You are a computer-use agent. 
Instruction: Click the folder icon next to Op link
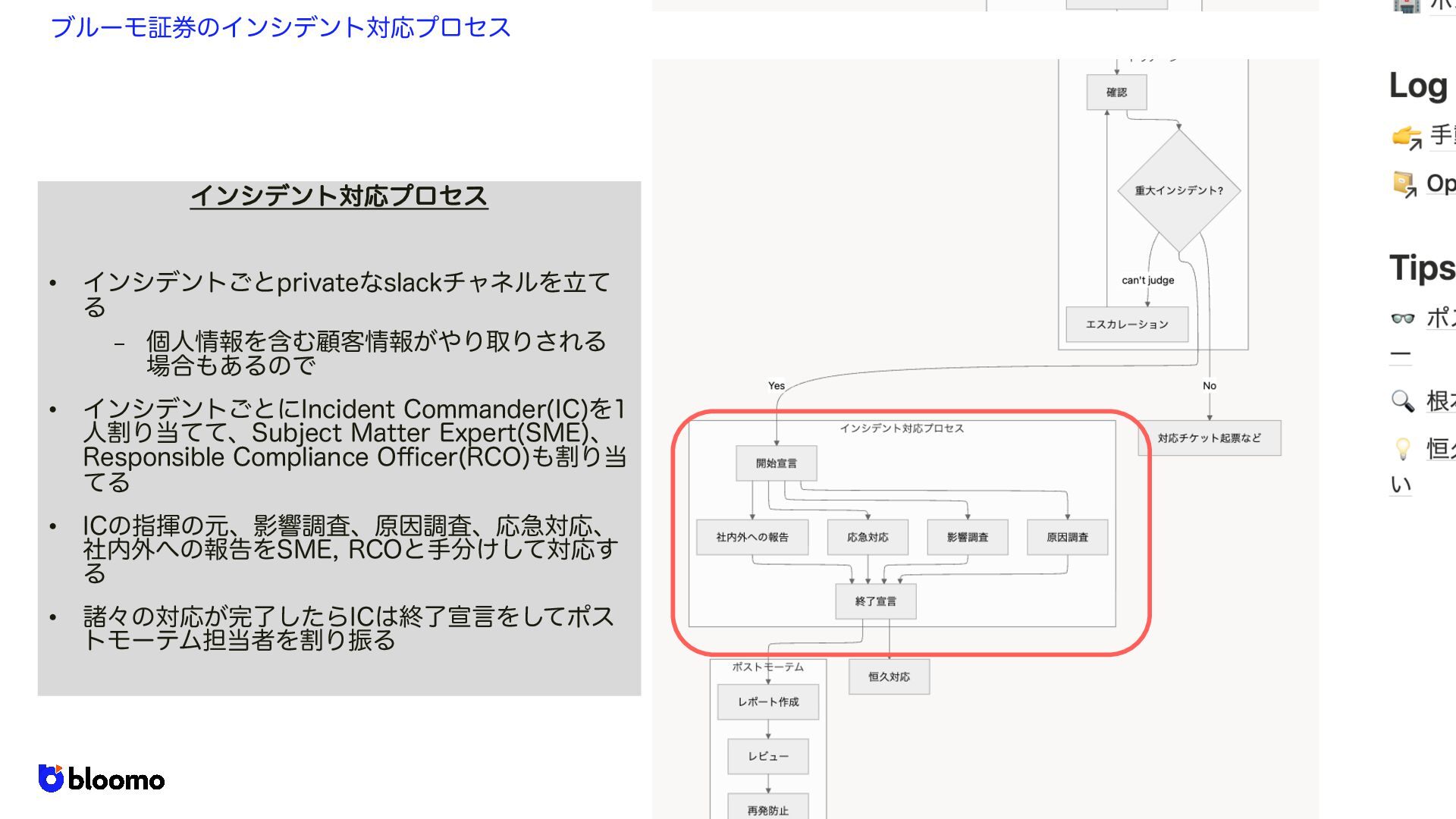[x=1404, y=184]
